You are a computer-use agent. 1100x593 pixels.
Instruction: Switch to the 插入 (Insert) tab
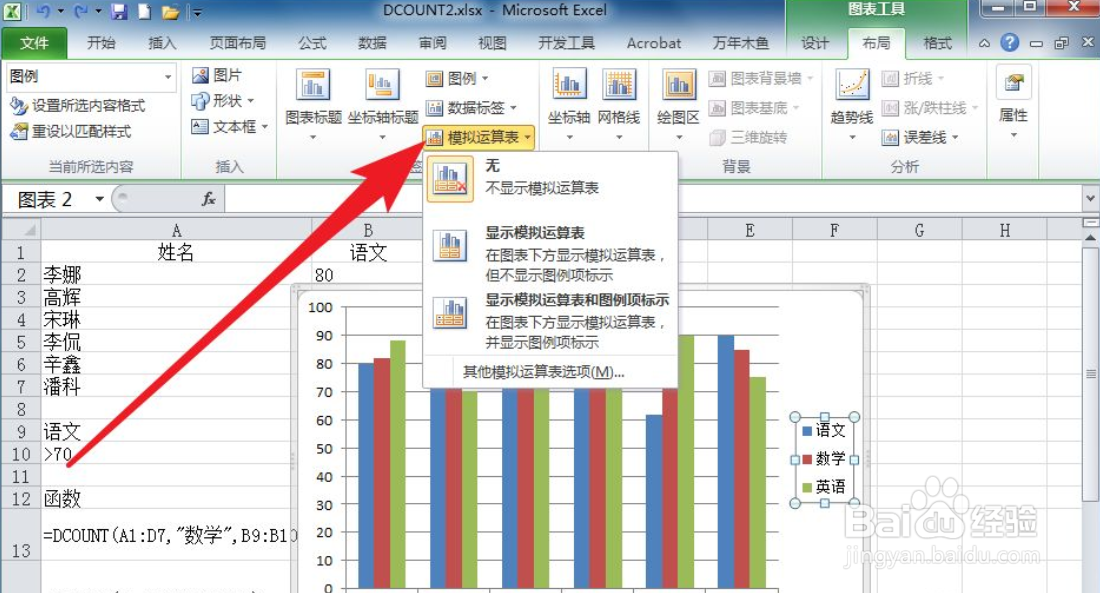click(x=162, y=44)
